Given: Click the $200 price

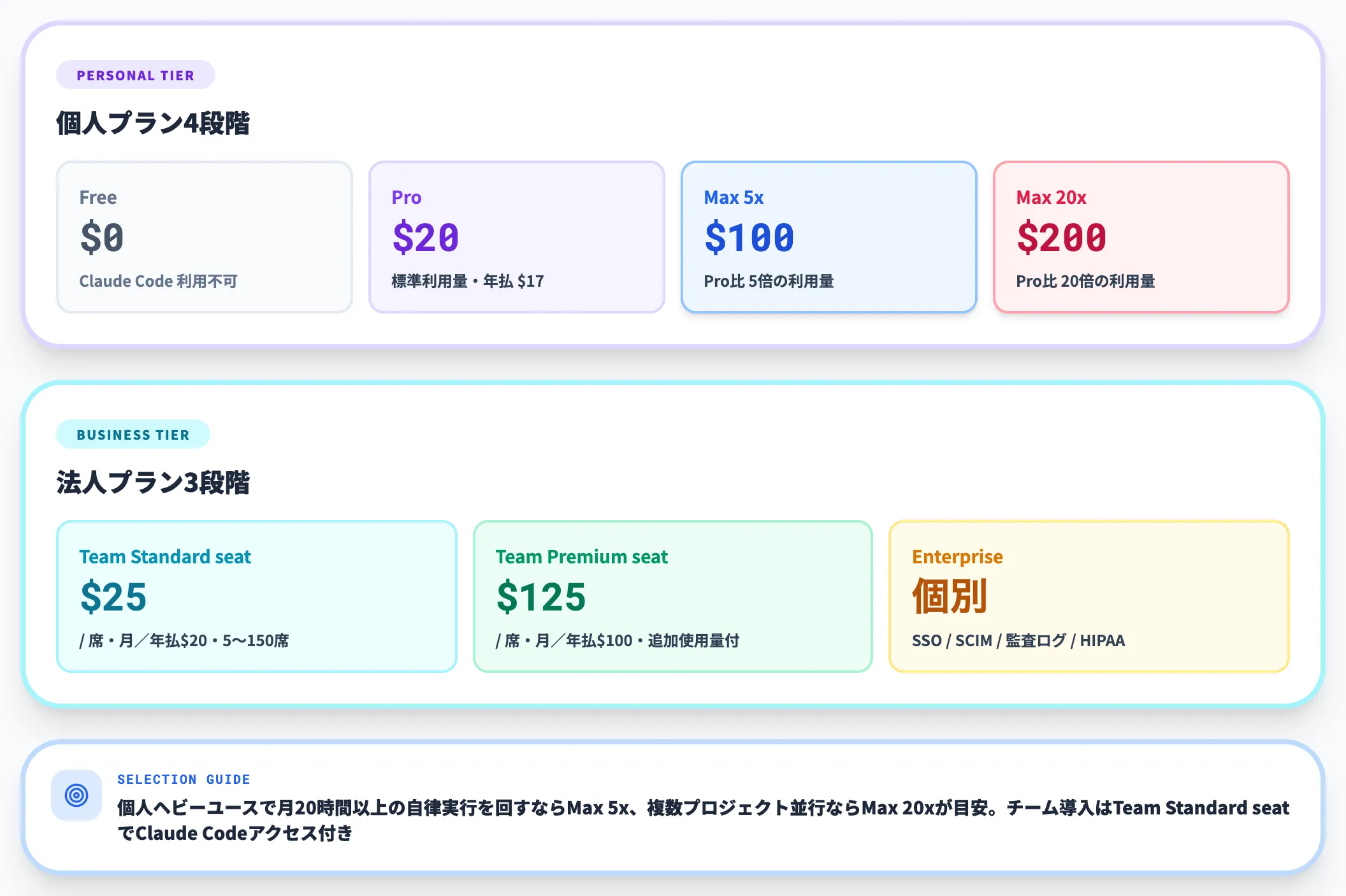Looking at the screenshot, I should click(1062, 237).
